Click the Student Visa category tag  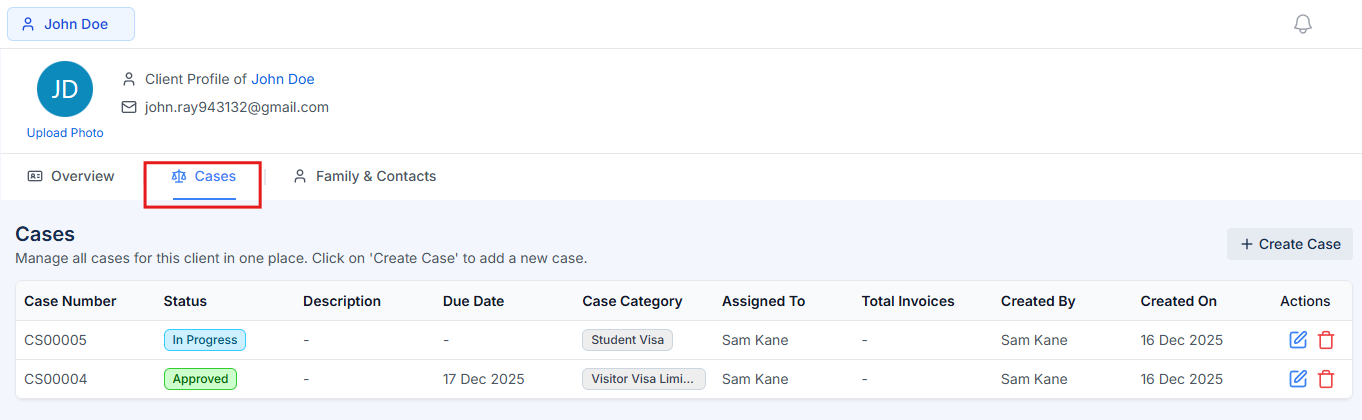pos(627,340)
